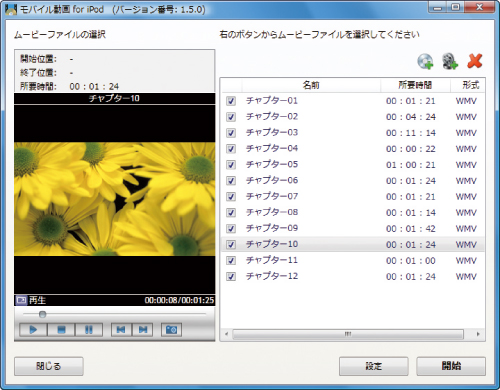Click the 00:00:08/00:01:25 time counter

(x=179, y=300)
